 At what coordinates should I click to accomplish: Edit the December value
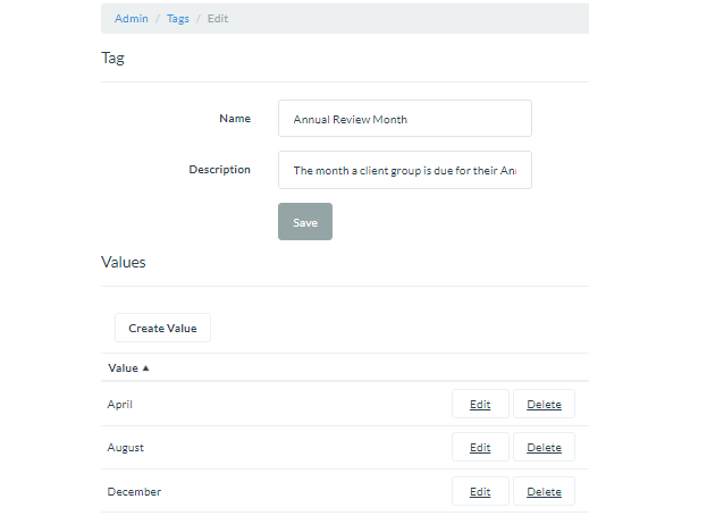[x=480, y=491]
